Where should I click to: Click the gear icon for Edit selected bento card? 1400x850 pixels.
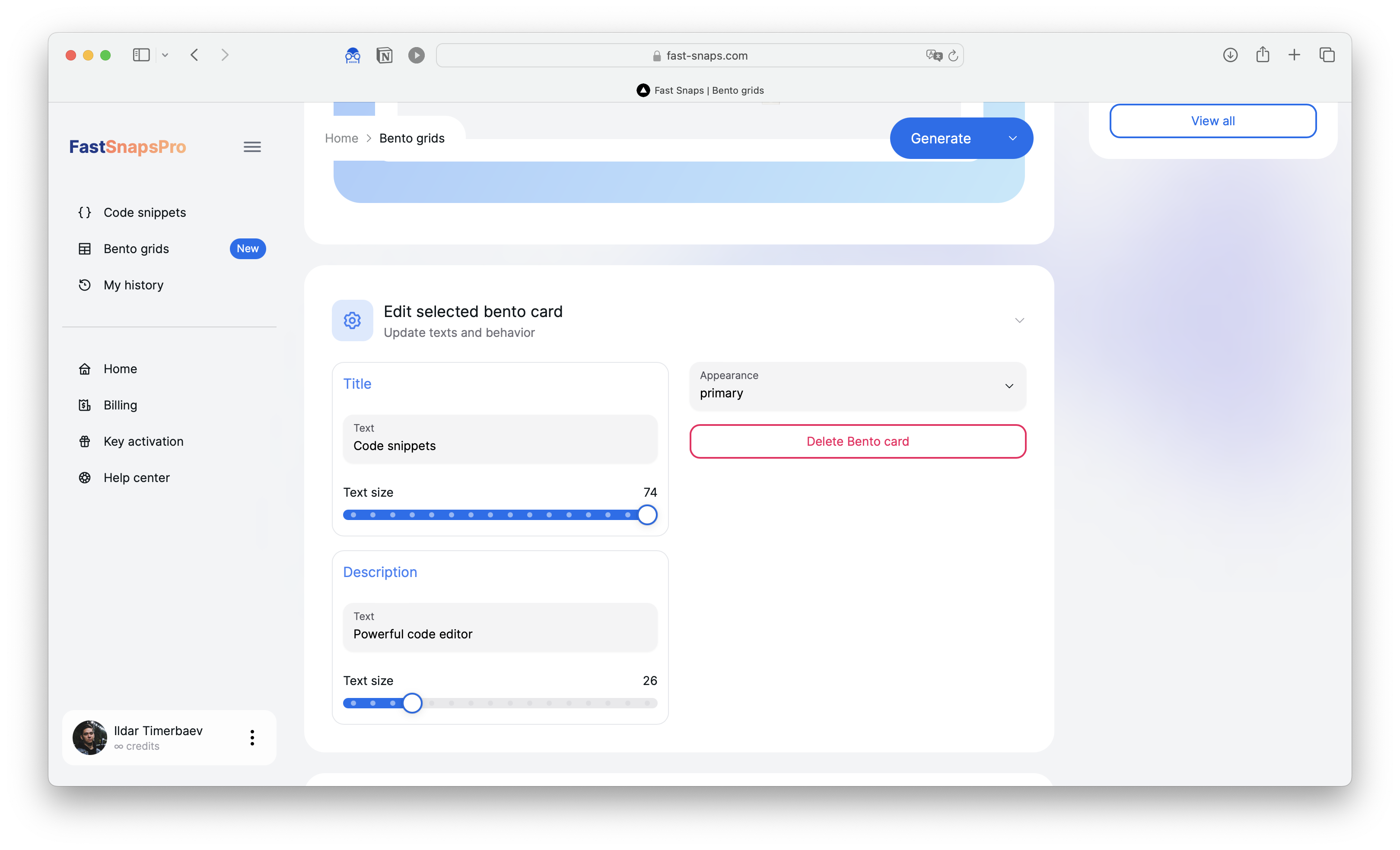tap(352, 321)
